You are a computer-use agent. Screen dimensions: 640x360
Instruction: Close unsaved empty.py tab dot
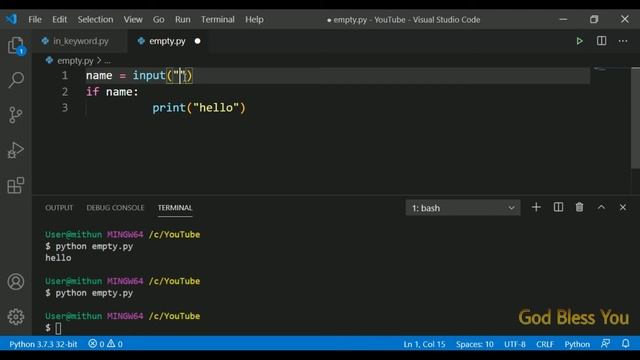tap(198, 41)
